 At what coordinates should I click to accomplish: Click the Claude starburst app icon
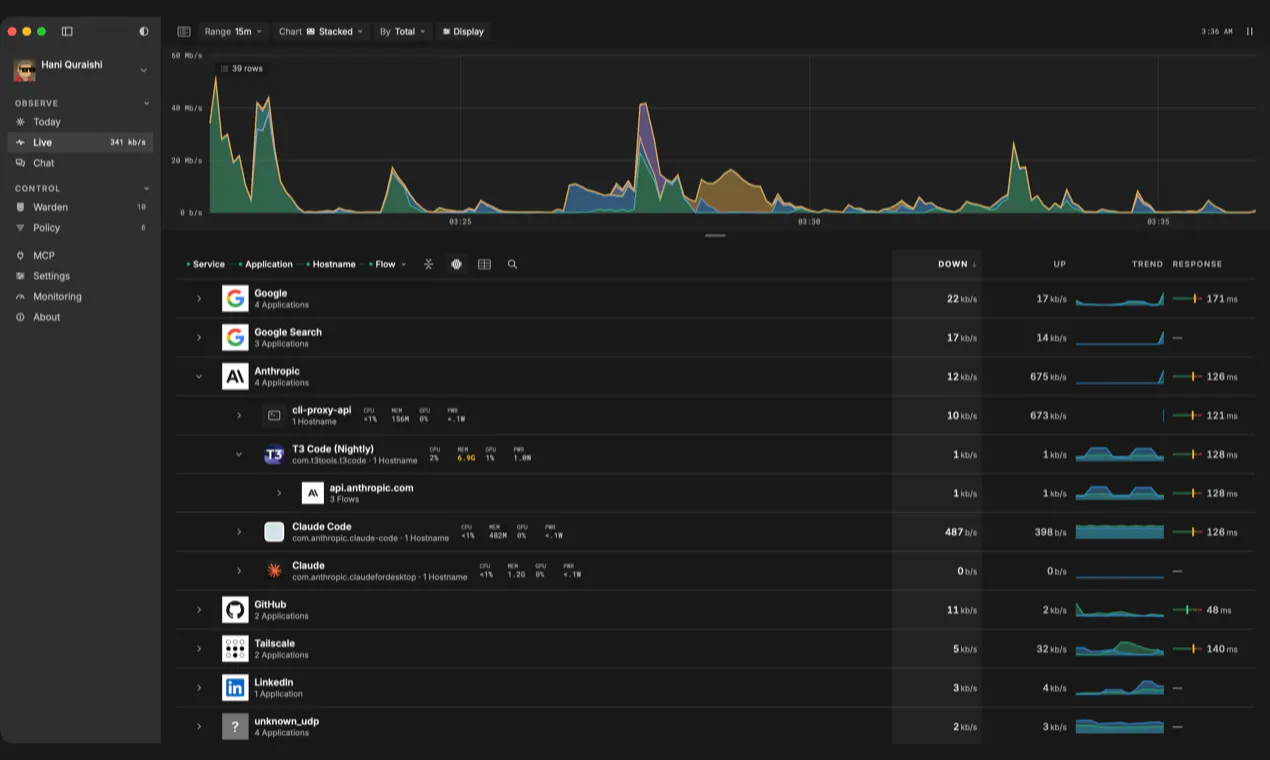[274, 571]
